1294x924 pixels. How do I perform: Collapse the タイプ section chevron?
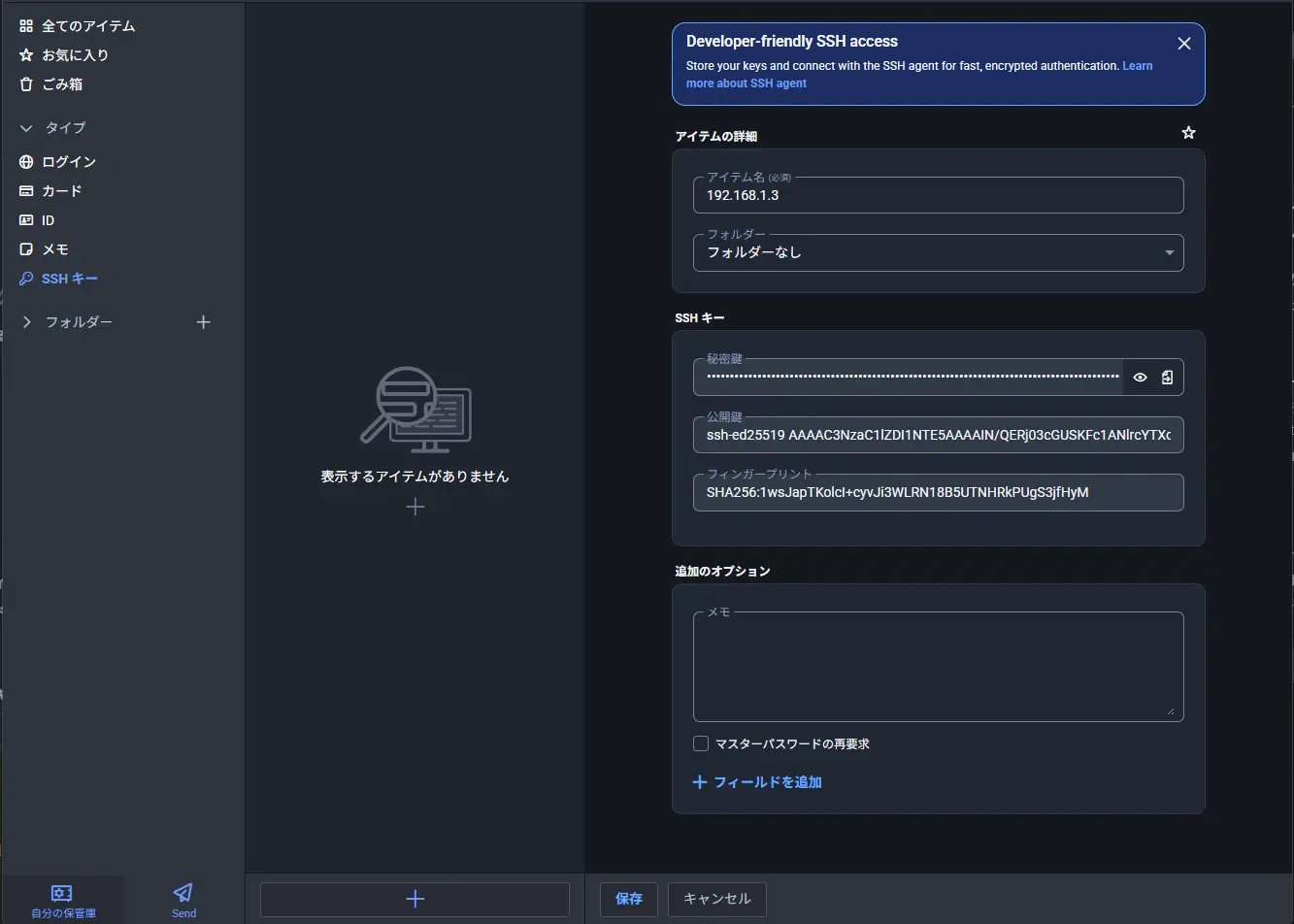(26, 128)
